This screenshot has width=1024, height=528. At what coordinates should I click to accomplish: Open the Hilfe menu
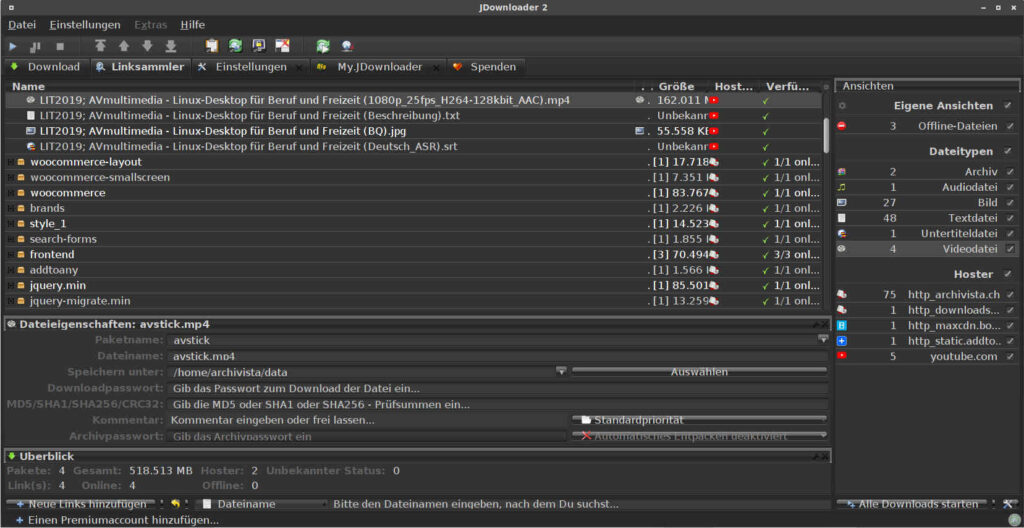point(193,25)
